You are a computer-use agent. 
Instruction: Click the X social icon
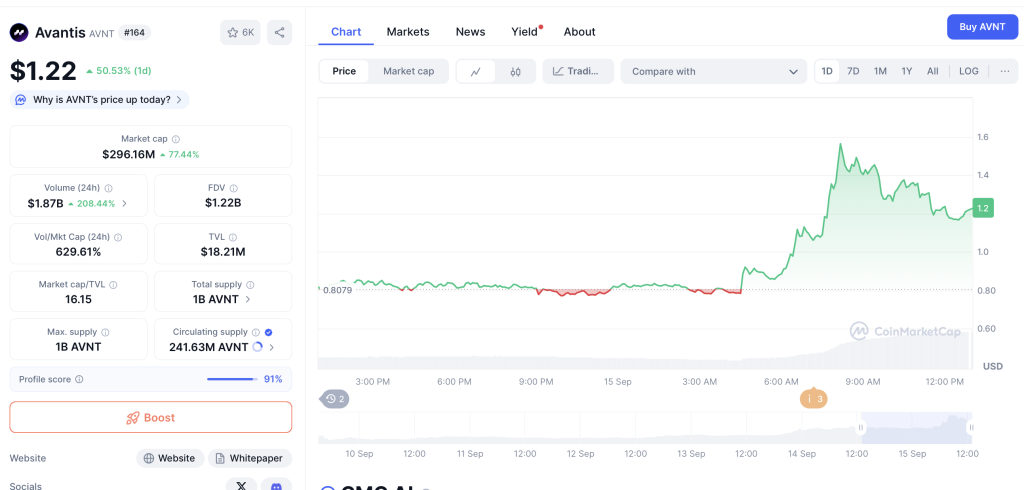[x=242, y=486]
